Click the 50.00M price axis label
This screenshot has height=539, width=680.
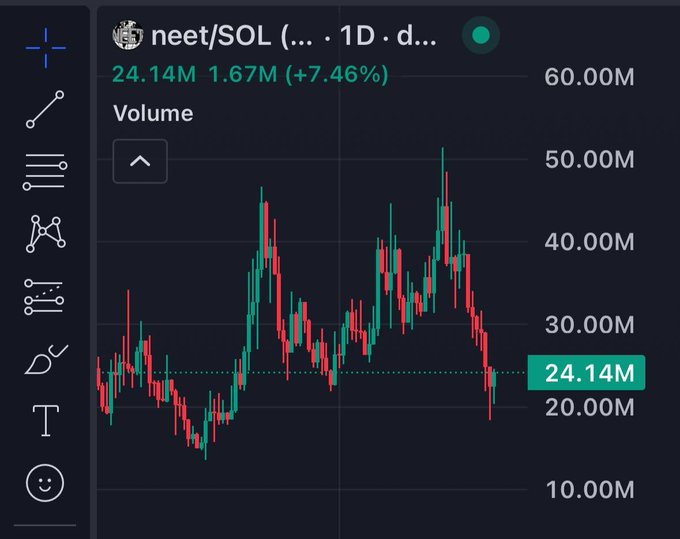coord(589,159)
